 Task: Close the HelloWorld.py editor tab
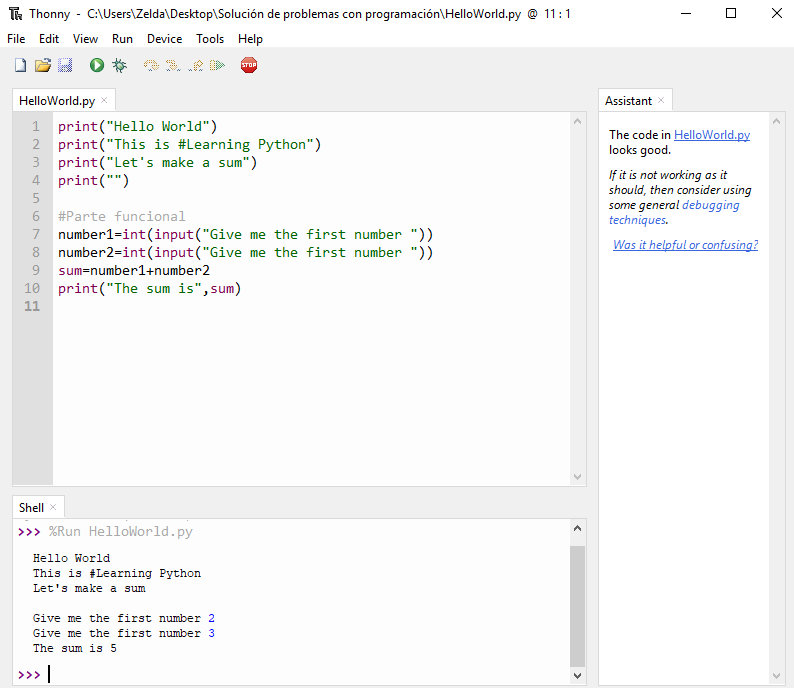tap(104, 100)
